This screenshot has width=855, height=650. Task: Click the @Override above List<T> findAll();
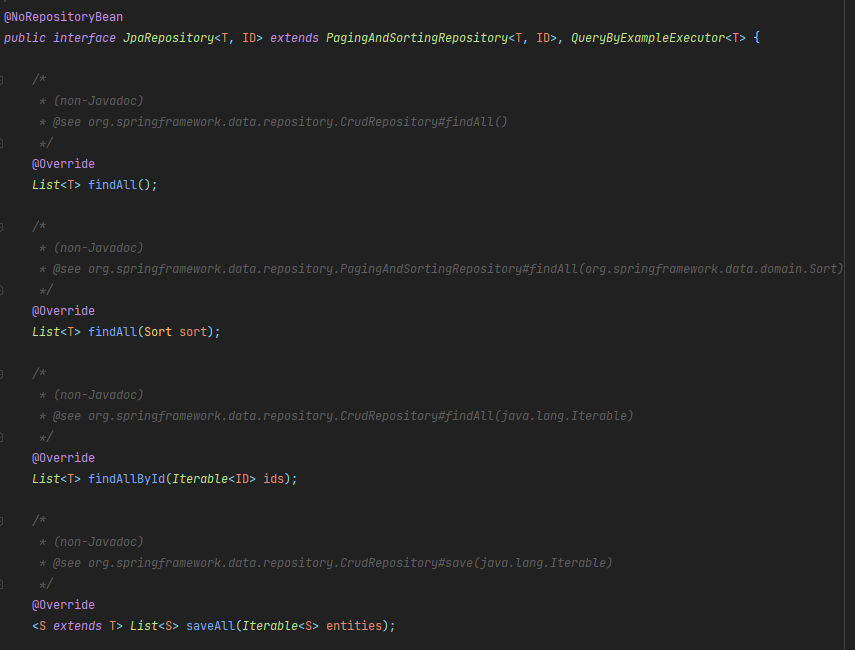point(63,164)
